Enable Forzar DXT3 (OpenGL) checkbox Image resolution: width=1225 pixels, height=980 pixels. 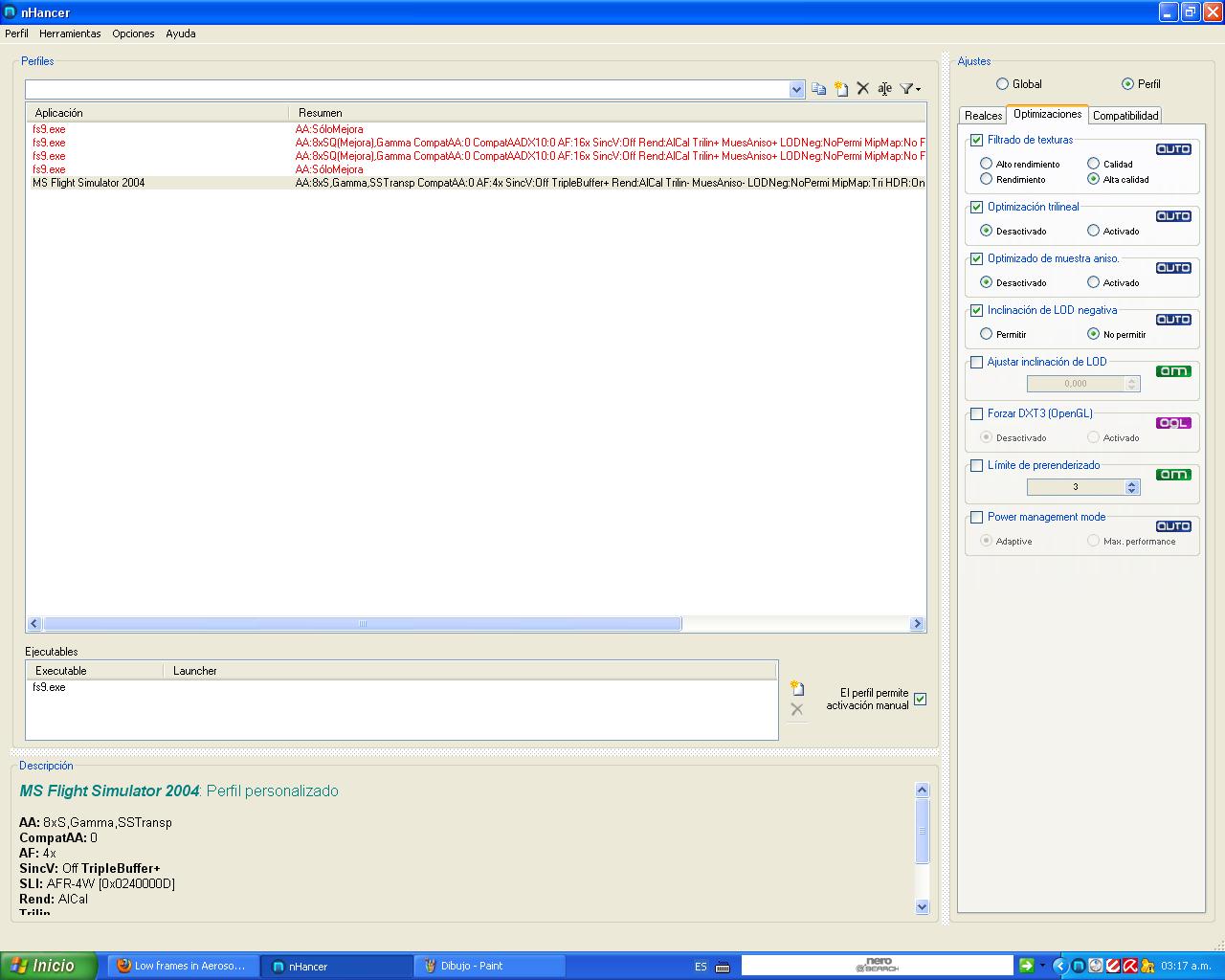click(x=977, y=413)
